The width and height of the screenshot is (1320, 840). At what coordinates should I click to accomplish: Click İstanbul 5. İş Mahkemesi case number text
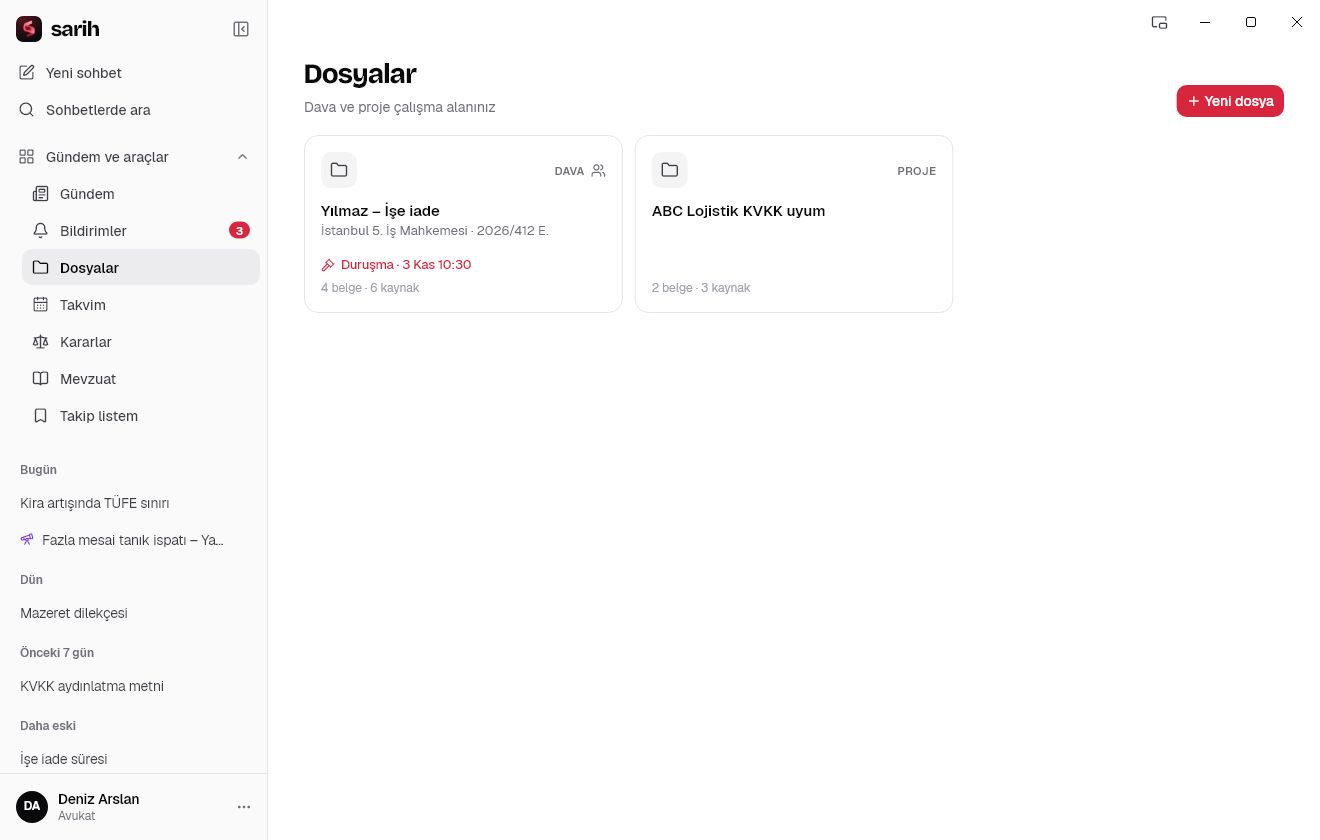pos(435,231)
